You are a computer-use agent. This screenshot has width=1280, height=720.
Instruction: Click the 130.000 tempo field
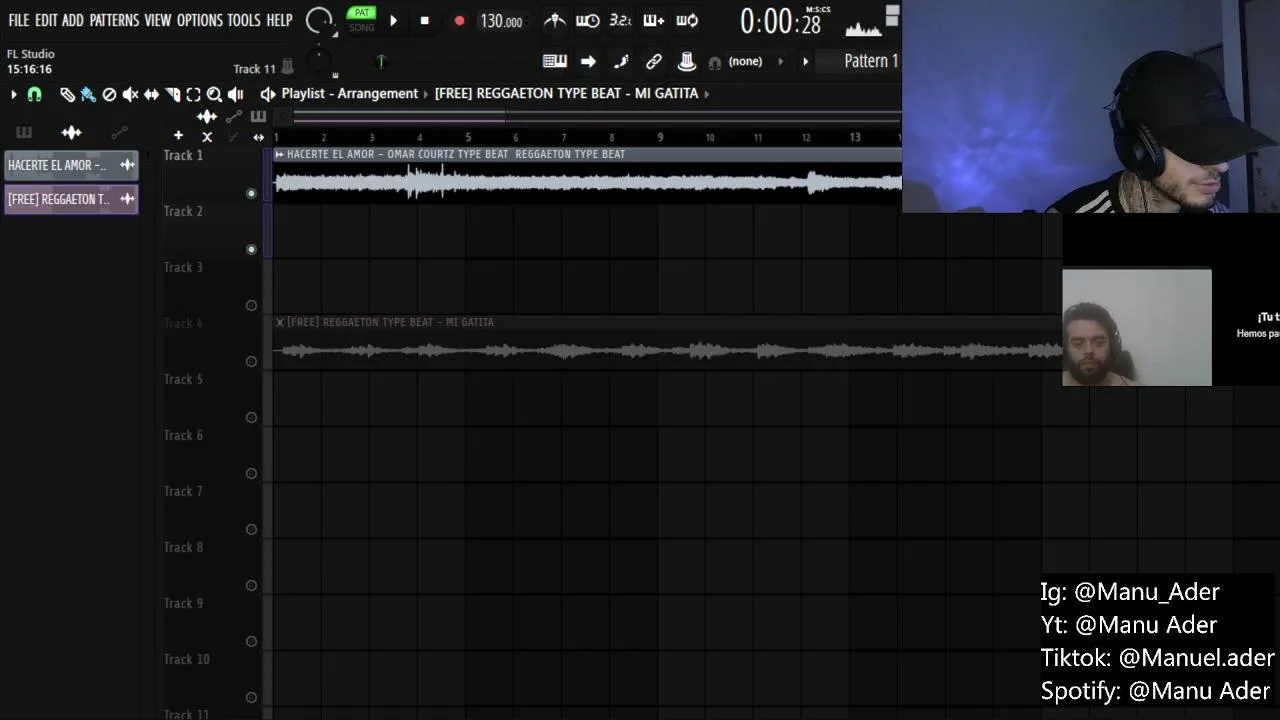501,21
